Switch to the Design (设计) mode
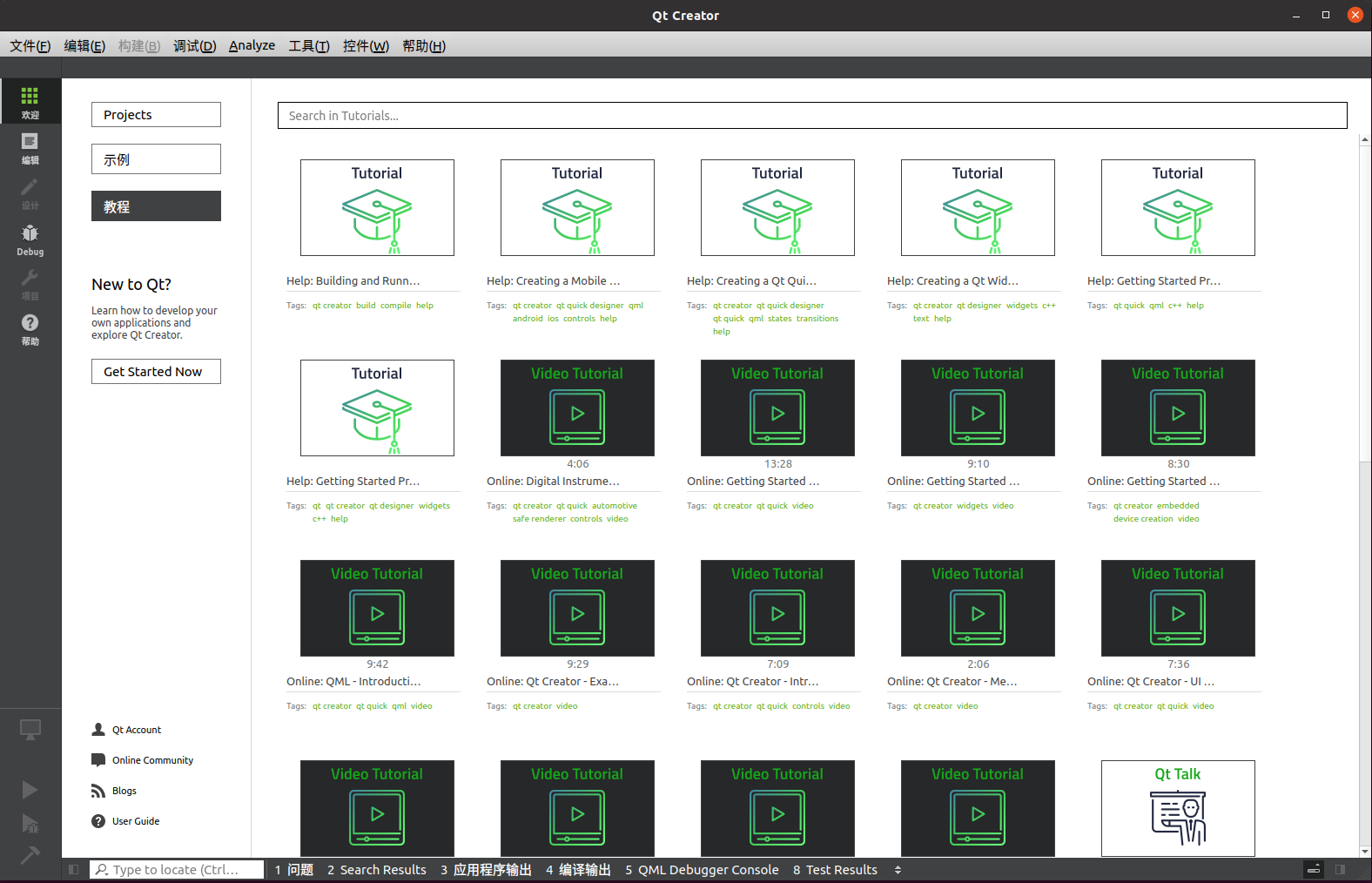 30,192
